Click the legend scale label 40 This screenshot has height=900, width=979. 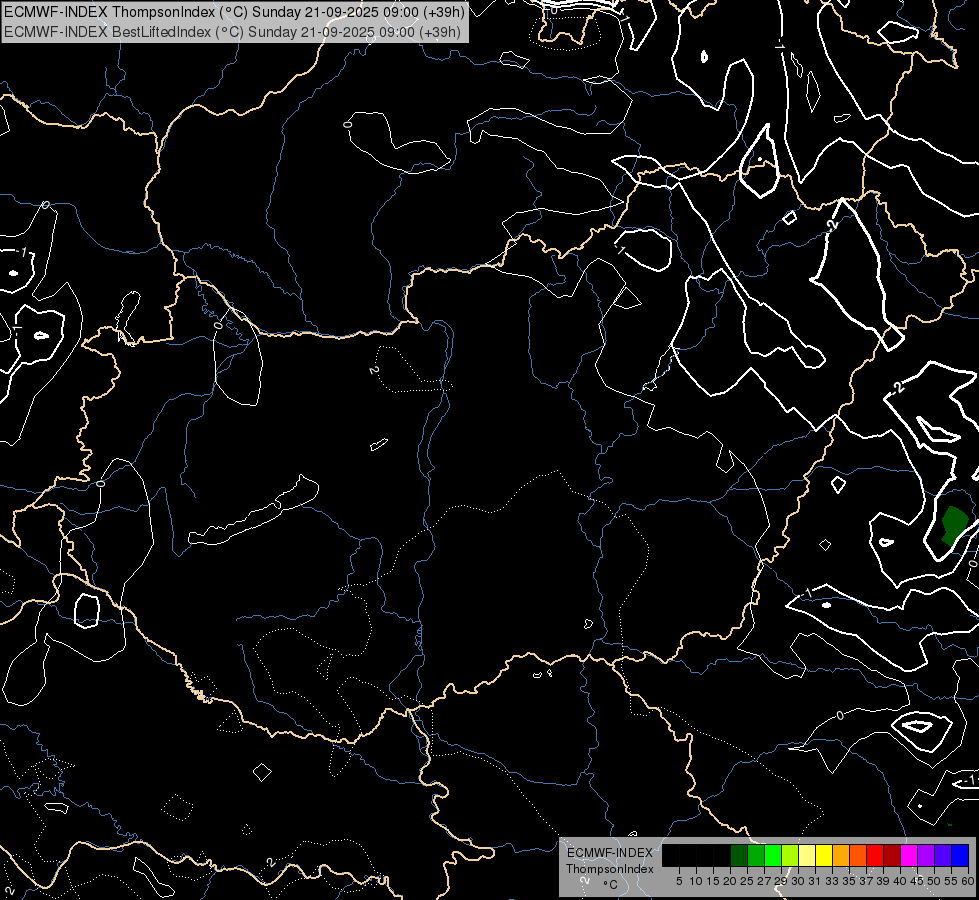[900, 881]
